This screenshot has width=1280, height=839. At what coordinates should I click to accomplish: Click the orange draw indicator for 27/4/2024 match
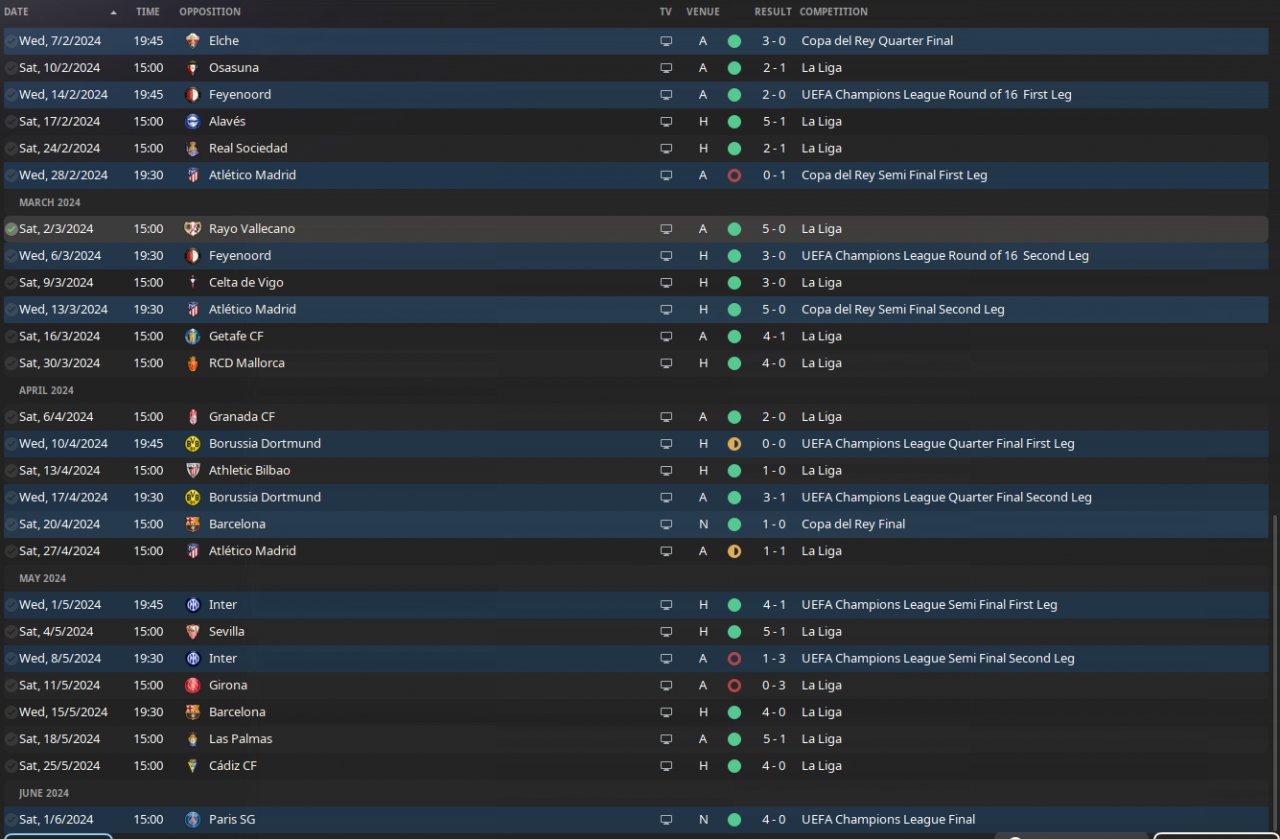[x=734, y=551]
